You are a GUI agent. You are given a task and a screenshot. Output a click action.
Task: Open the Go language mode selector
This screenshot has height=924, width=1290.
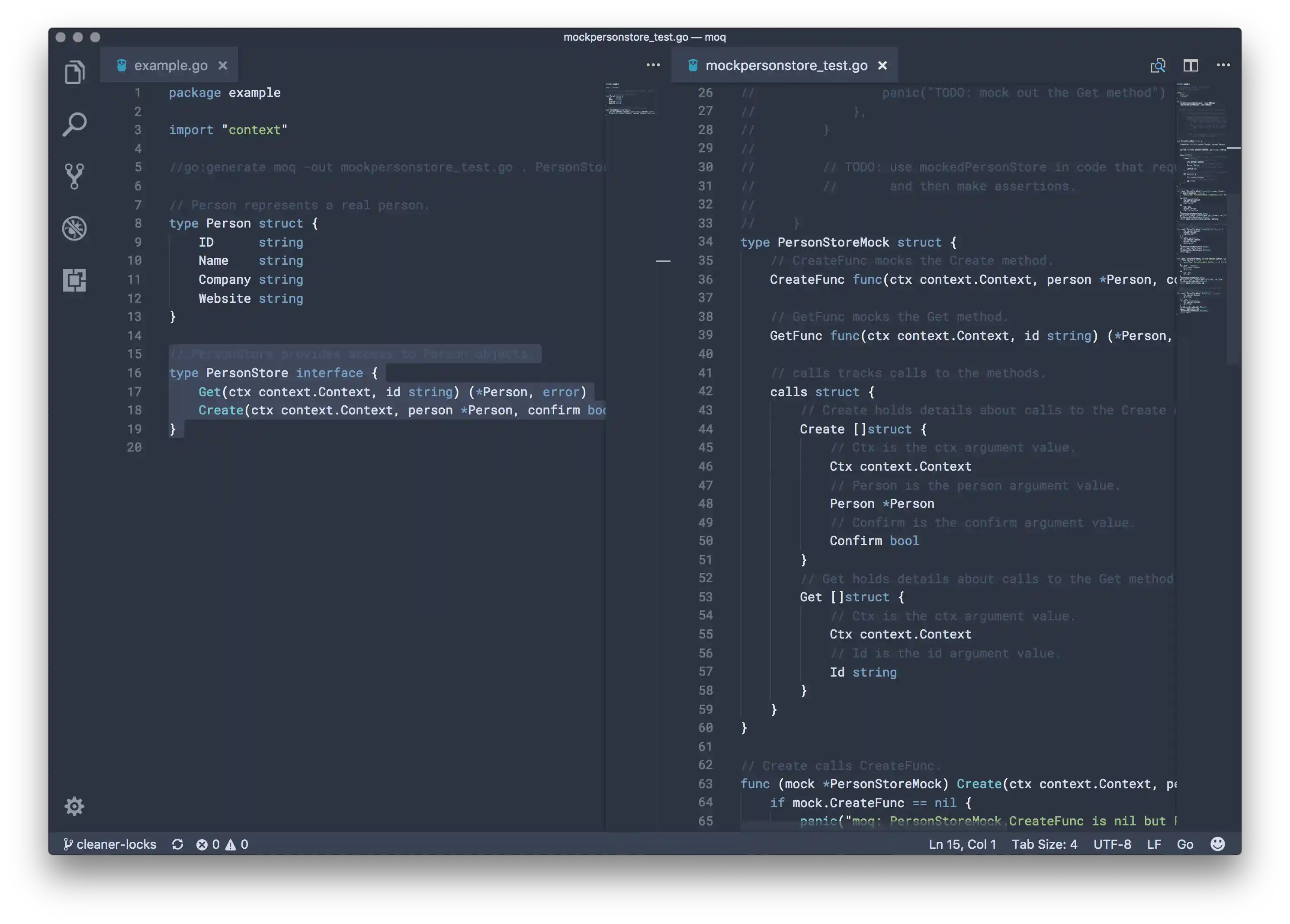(1185, 844)
